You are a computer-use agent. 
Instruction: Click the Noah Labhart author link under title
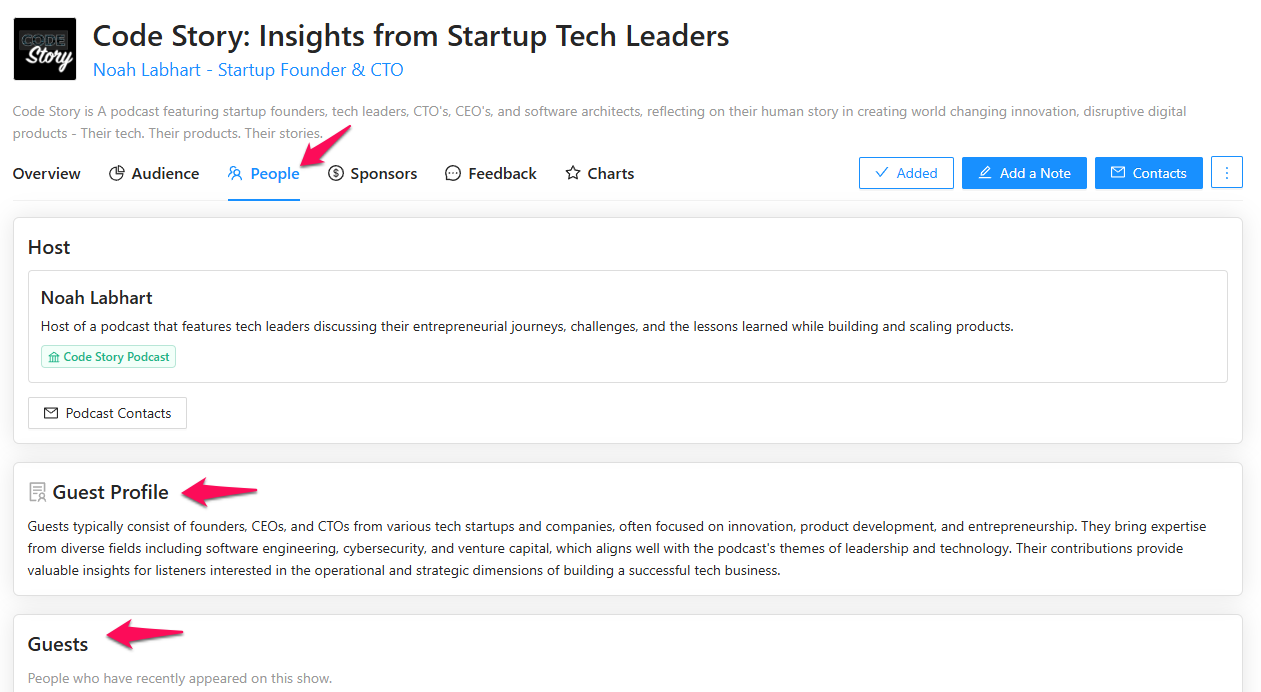click(x=248, y=70)
